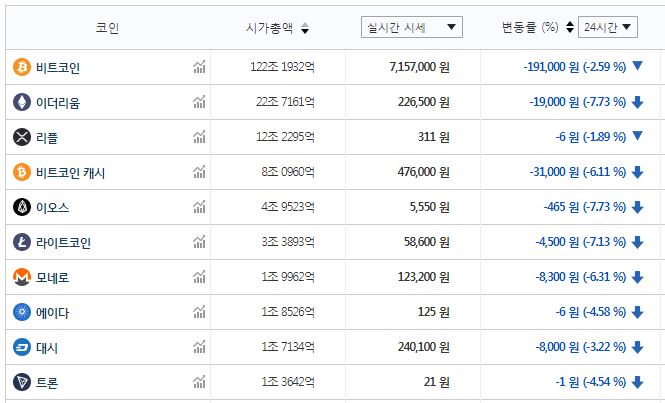Screen dimensions: 665x403
Task: Open chart icon for 비트코인 row
Action: [199, 67]
